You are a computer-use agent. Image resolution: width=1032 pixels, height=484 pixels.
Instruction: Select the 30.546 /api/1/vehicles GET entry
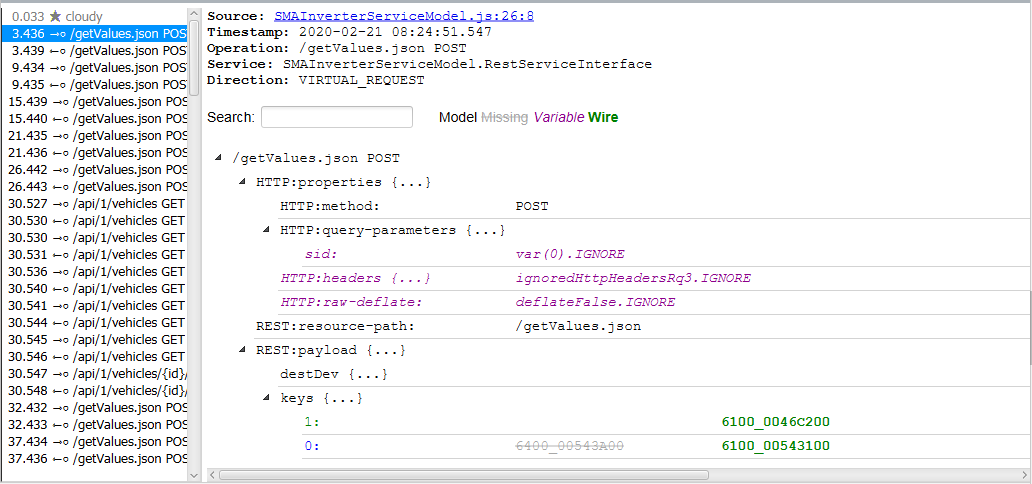pos(95,357)
